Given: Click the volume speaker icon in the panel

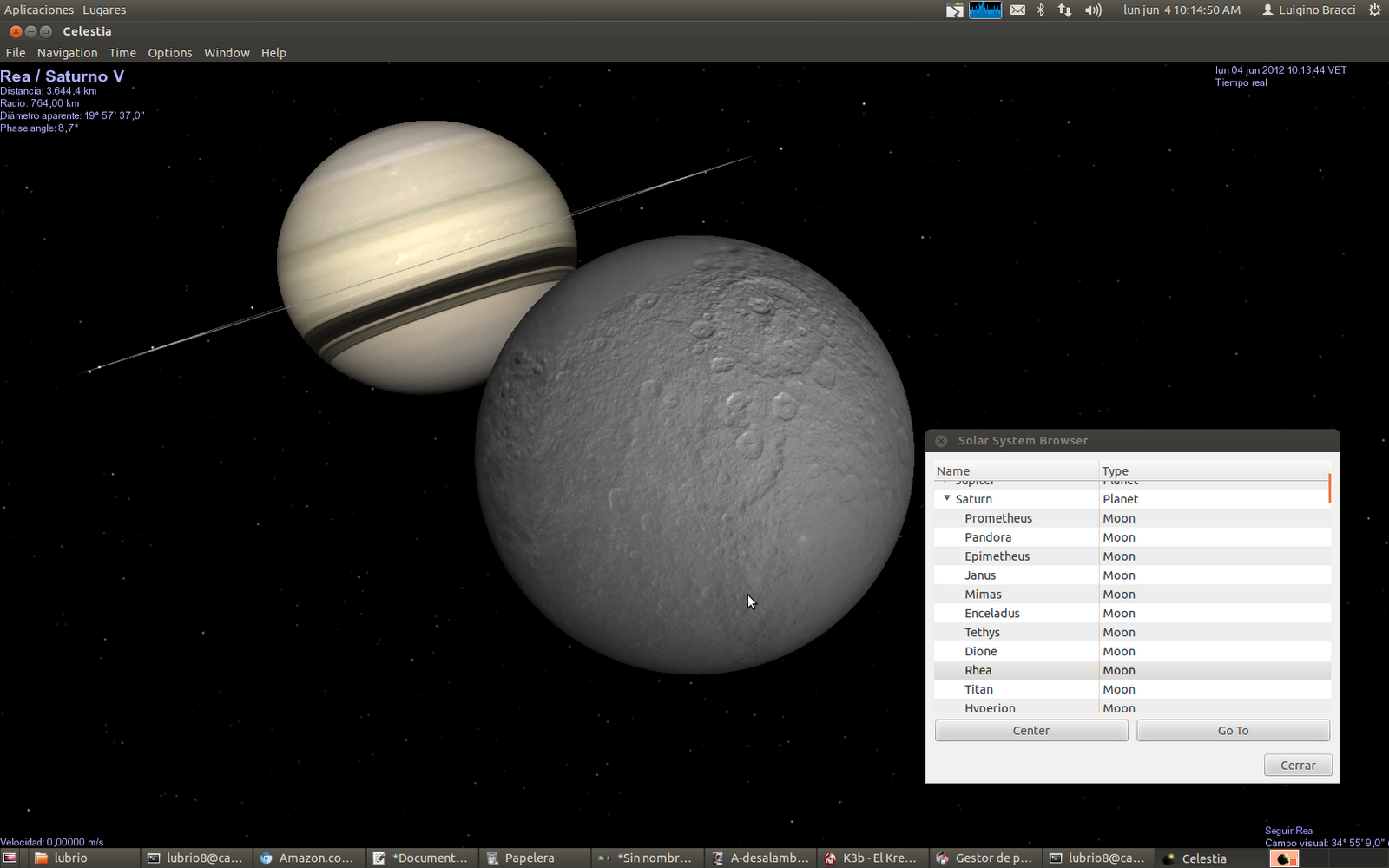Looking at the screenshot, I should [1092, 10].
